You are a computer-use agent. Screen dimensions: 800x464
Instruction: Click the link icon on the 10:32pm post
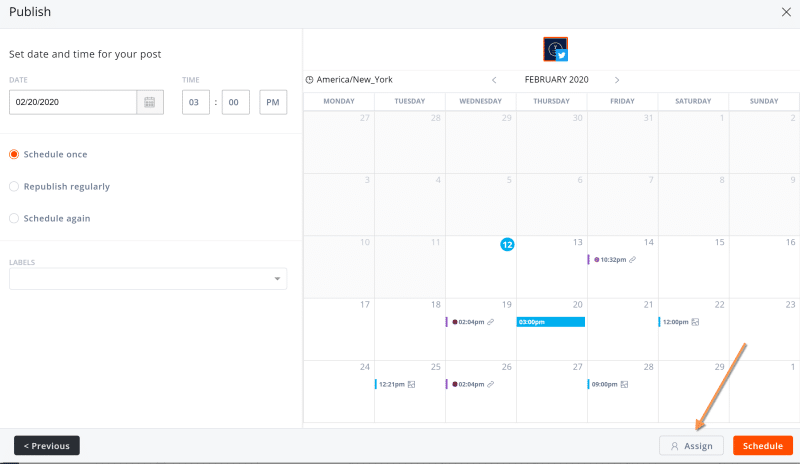(x=633, y=259)
